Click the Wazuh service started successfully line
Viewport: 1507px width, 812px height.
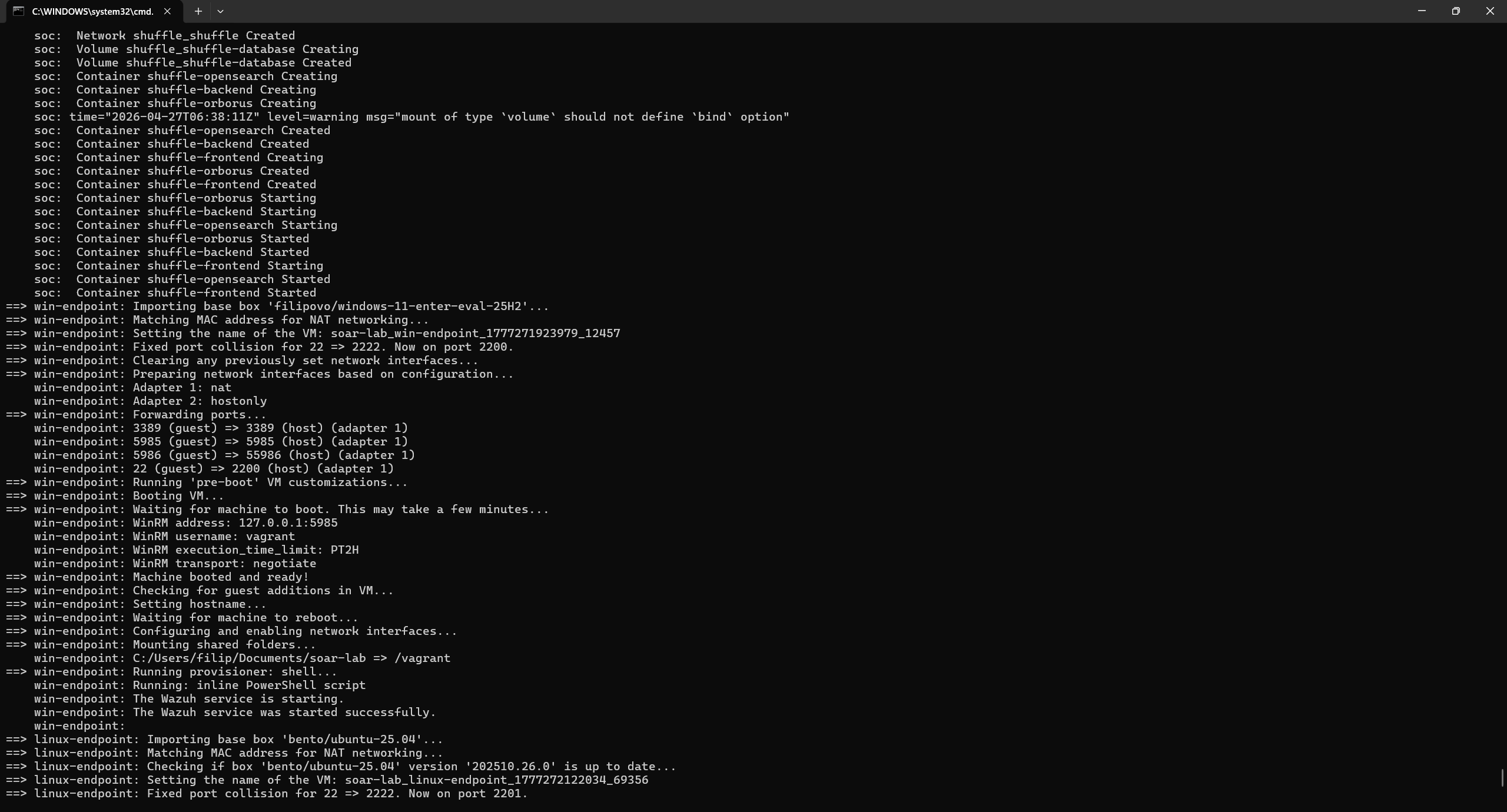235,712
